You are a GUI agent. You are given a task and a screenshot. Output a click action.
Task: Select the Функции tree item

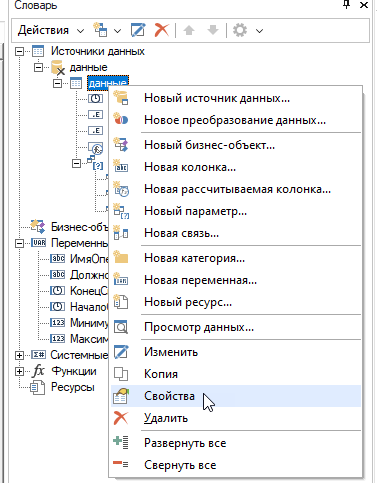click(x=74, y=371)
